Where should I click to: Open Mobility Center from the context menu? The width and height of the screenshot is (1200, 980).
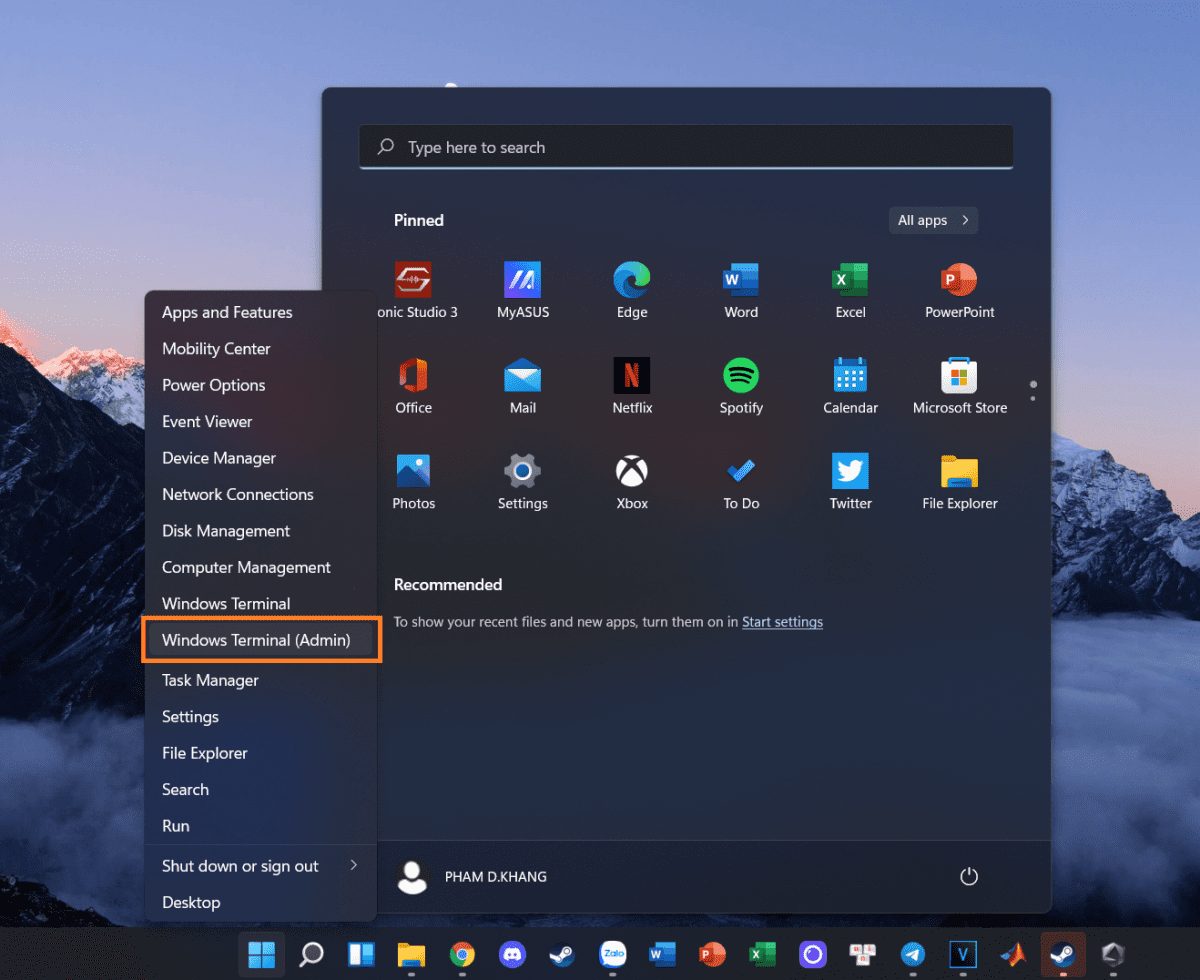coord(261,349)
